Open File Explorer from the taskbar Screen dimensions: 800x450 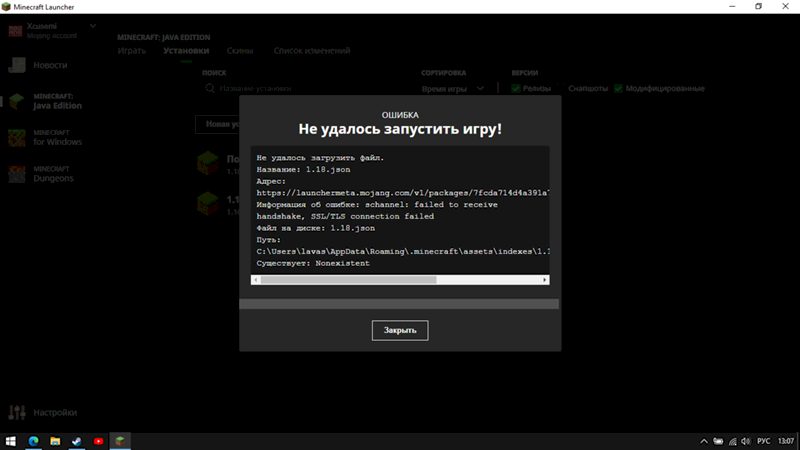click(x=55, y=440)
